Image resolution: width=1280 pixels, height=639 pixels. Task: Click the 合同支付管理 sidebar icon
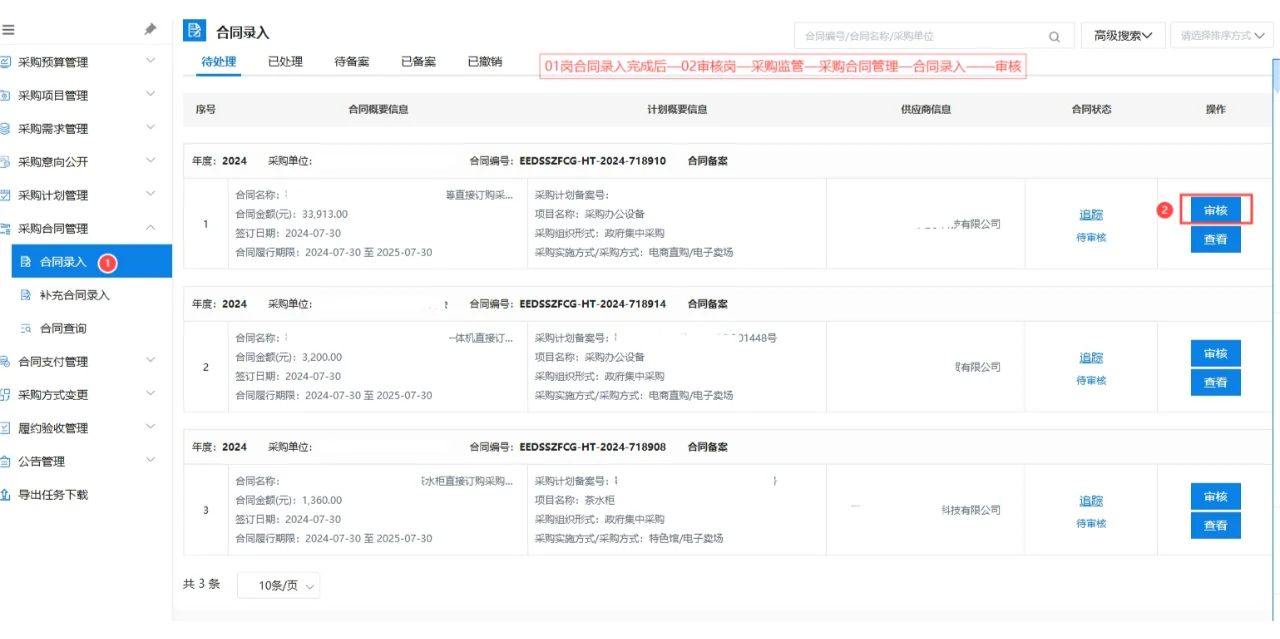coord(6,361)
